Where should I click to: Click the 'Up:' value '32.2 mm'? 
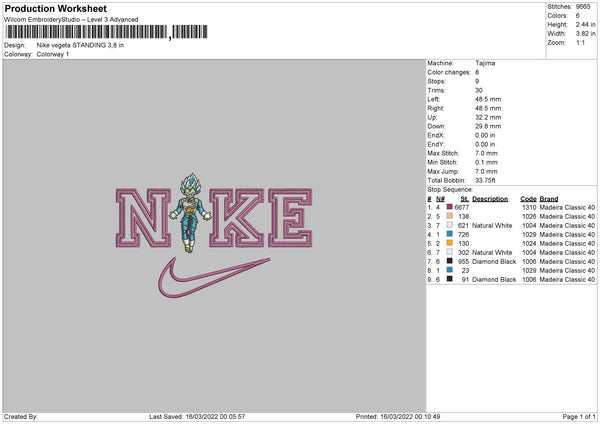pos(488,117)
